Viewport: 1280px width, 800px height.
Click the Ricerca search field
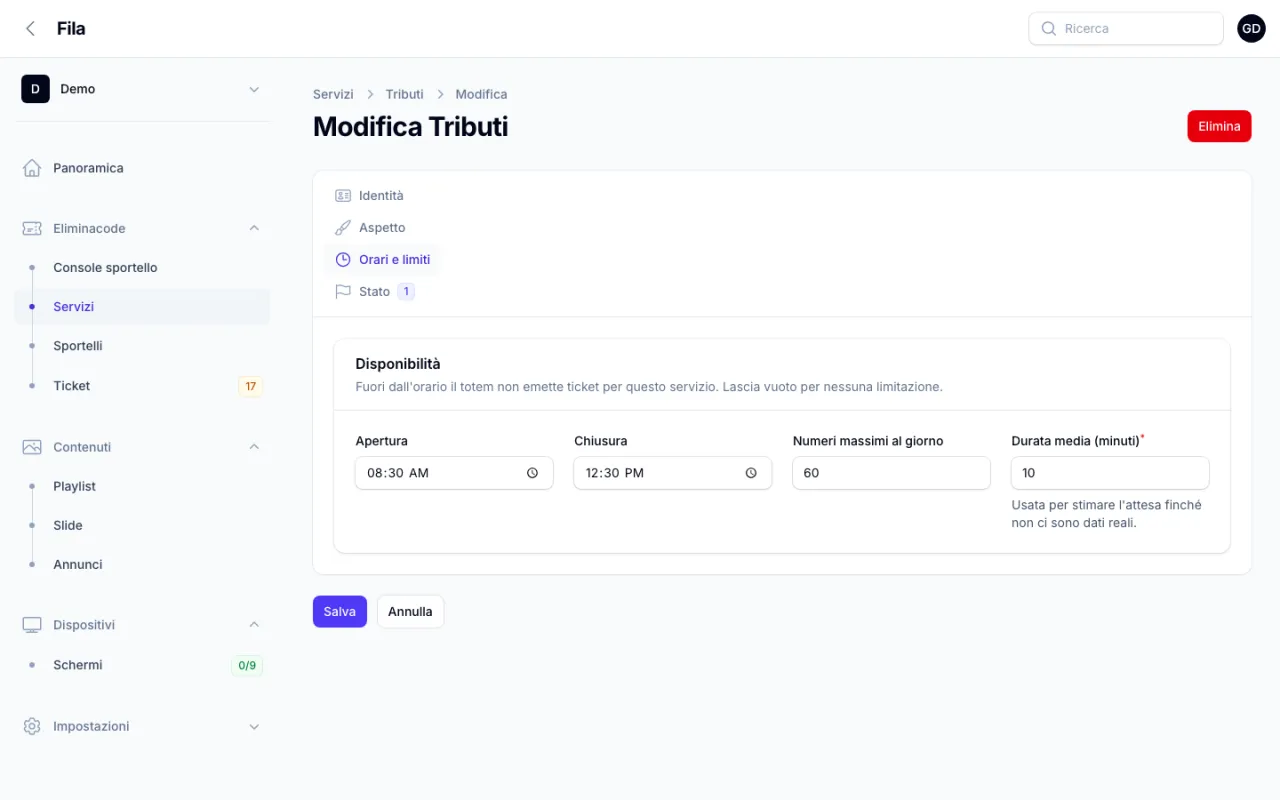(1126, 29)
